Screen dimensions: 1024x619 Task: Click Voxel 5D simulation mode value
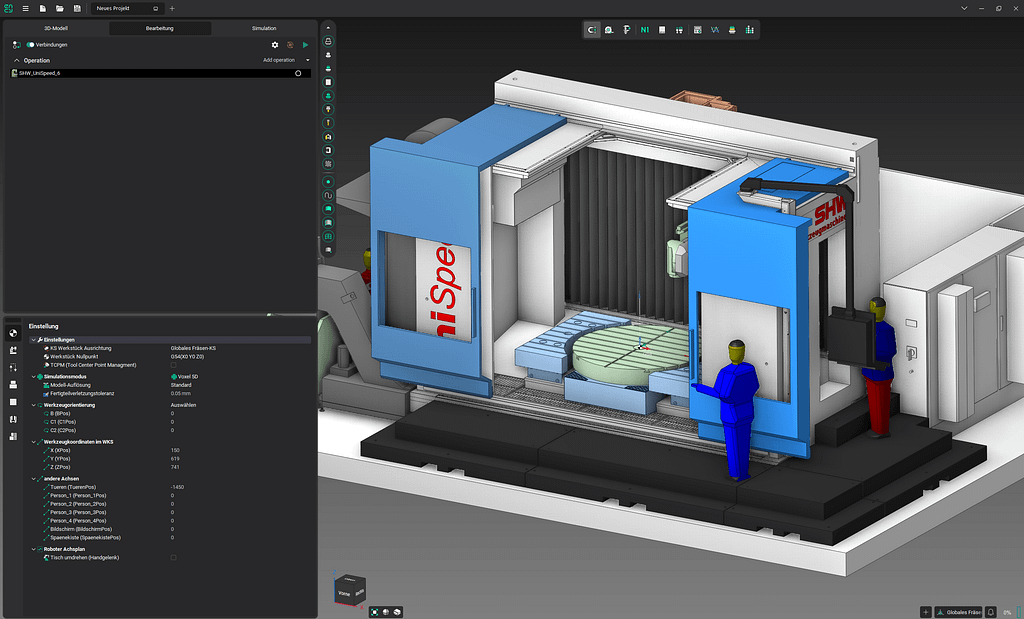coord(185,377)
